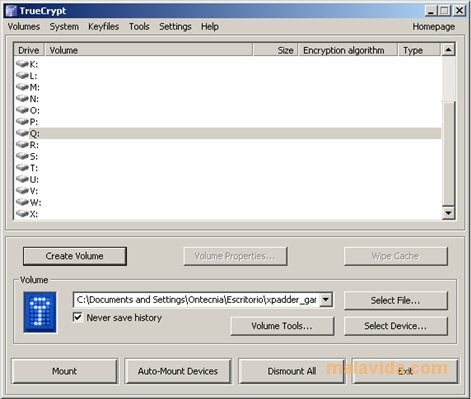Screen dimensions: 471x399
Task: Click the N: drive icon
Action: (x=22, y=98)
